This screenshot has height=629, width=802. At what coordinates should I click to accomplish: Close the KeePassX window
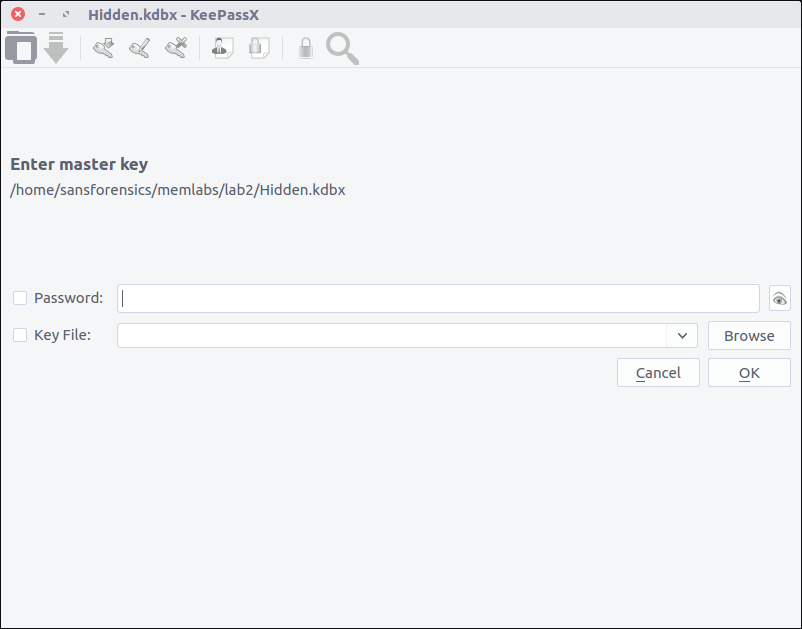coord(18,15)
